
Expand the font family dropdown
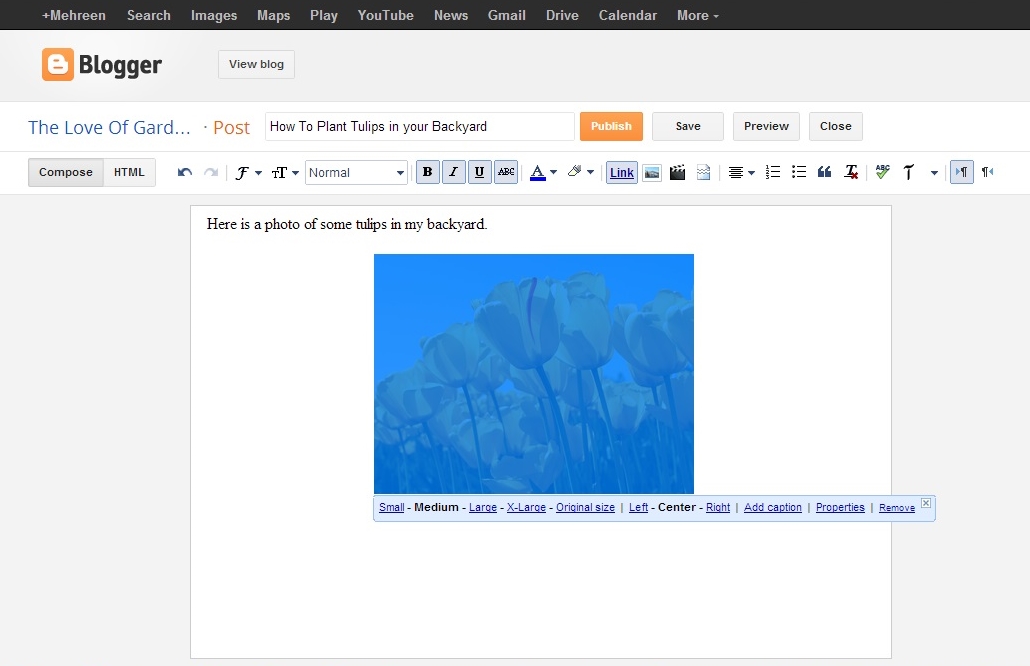point(246,172)
